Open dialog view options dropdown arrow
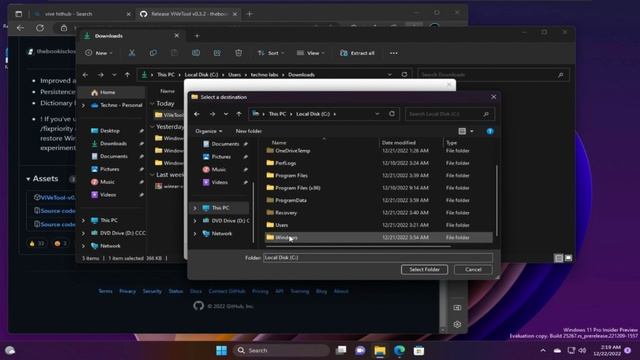 (x=472, y=131)
